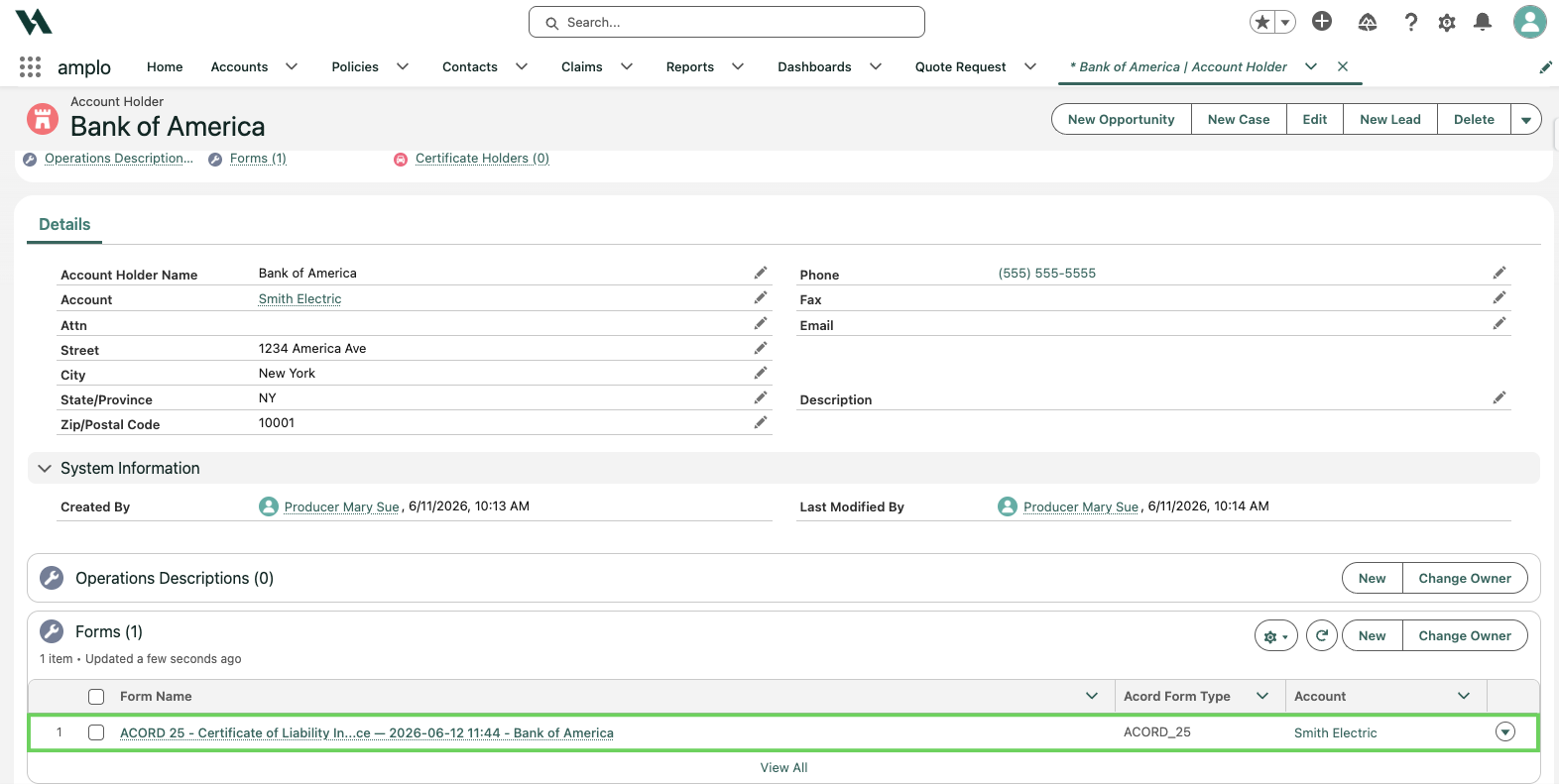
Task: Edit the Account field pencil
Action: 761,297
